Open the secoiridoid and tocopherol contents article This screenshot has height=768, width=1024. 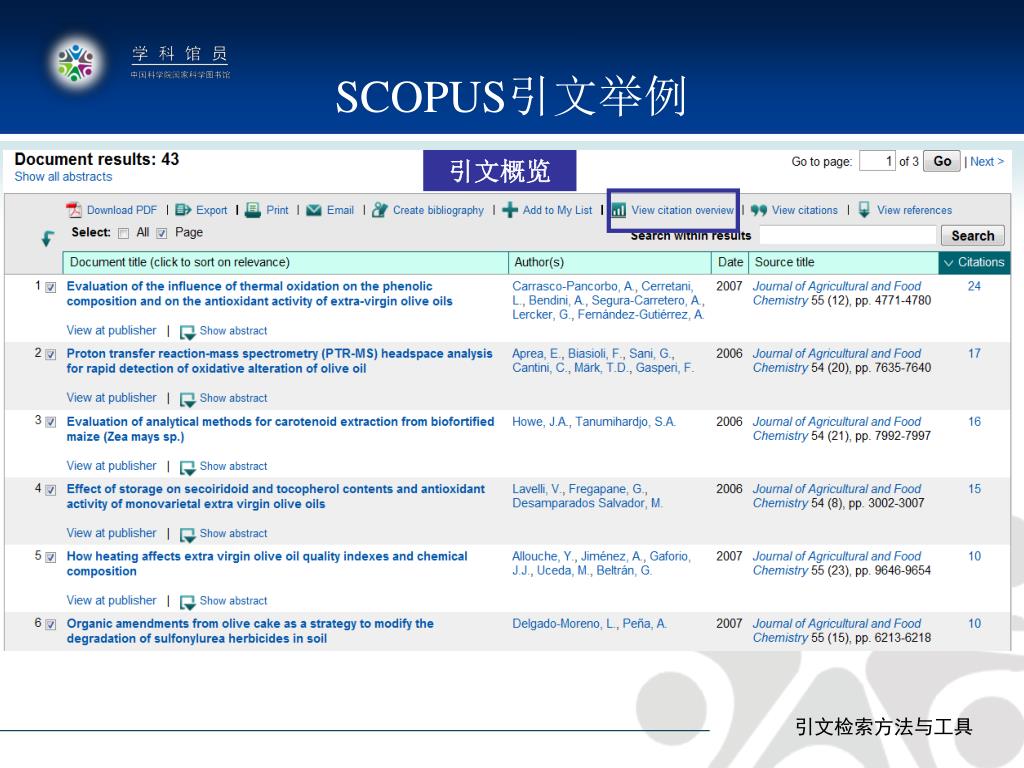click(x=276, y=496)
